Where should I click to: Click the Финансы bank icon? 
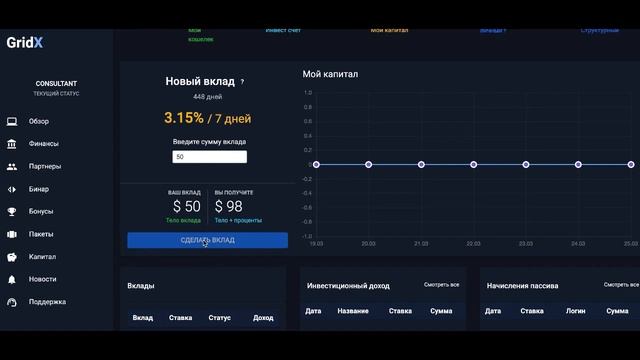(x=12, y=144)
